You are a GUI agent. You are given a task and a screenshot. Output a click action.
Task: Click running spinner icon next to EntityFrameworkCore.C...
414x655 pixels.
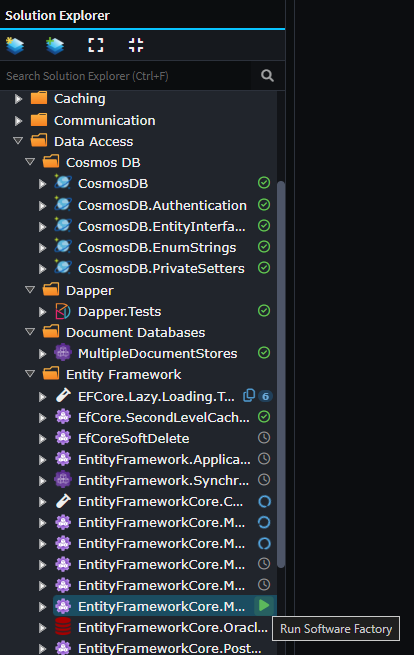coord(264,501)
